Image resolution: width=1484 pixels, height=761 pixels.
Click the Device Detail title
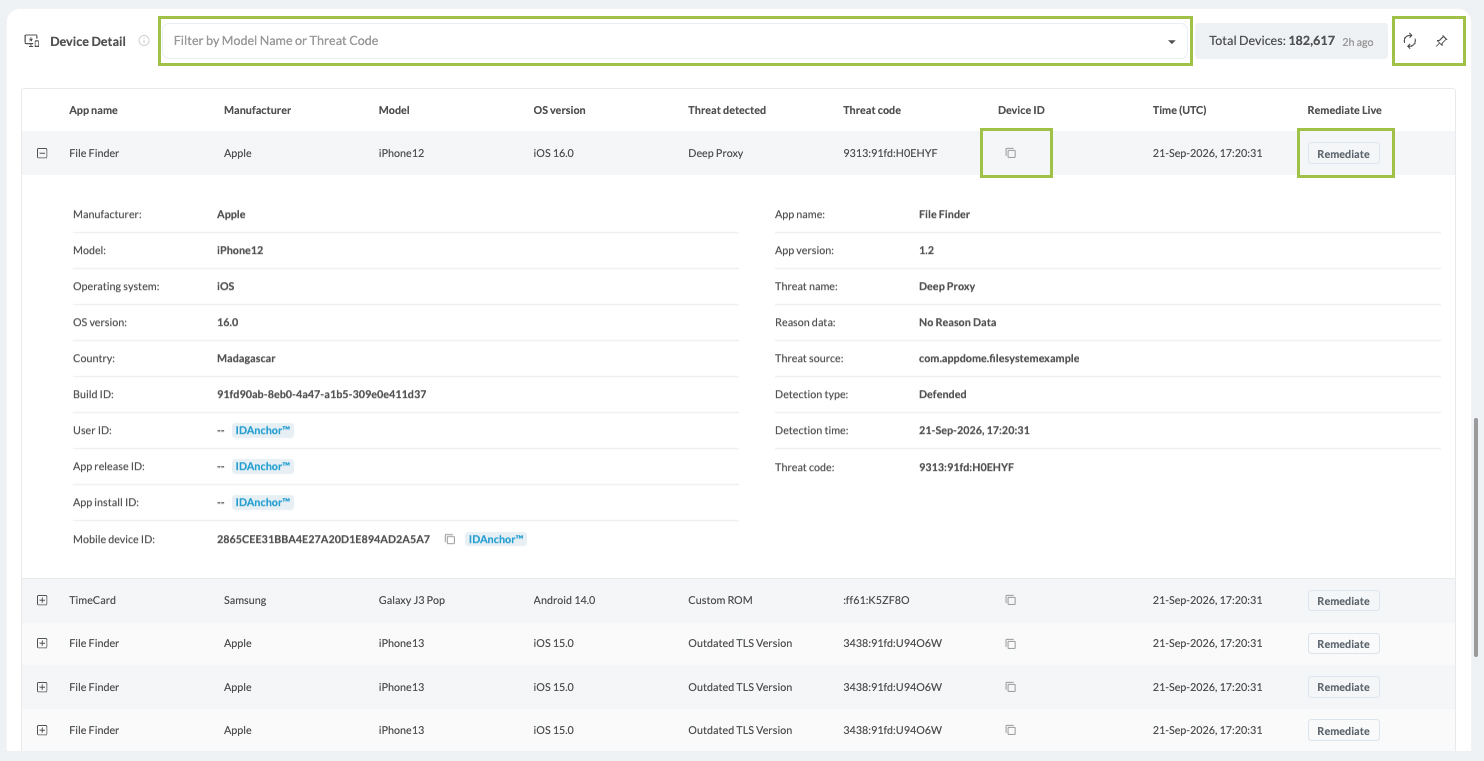coord(88,41)
